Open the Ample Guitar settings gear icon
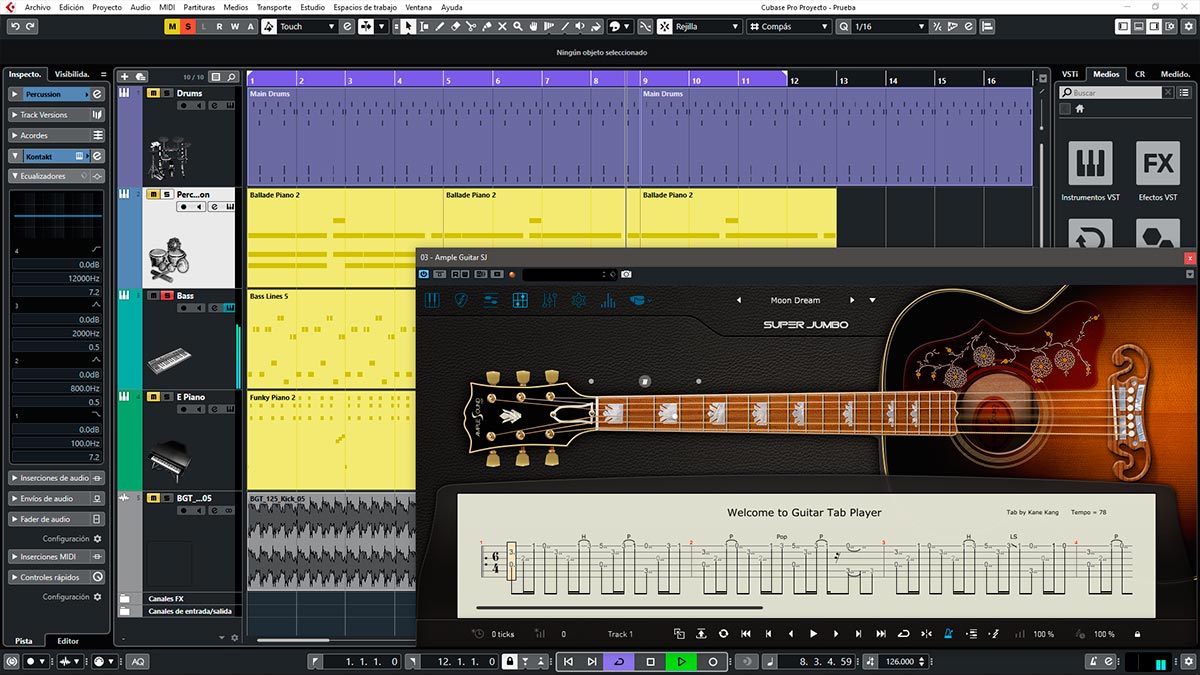1200x675 pixels. 578,300
